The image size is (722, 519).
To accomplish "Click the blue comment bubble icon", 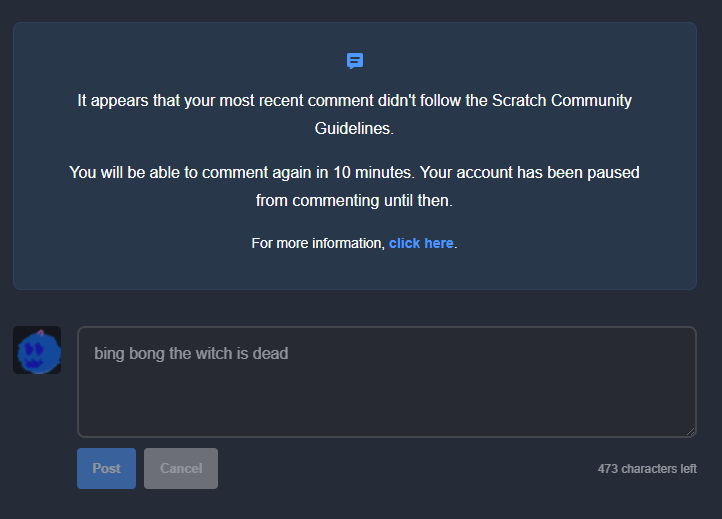I will pyautogui.click(x=355, y=61).
